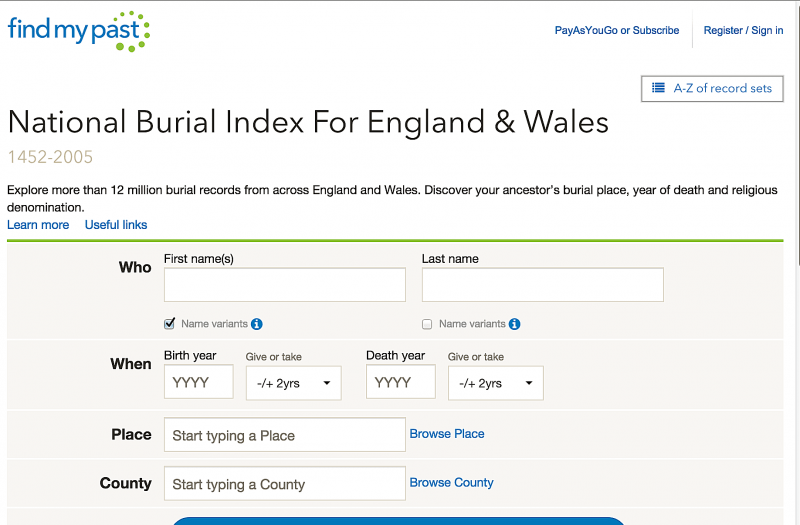
Task: Open the Useful links link
Action: pos(116,224)
